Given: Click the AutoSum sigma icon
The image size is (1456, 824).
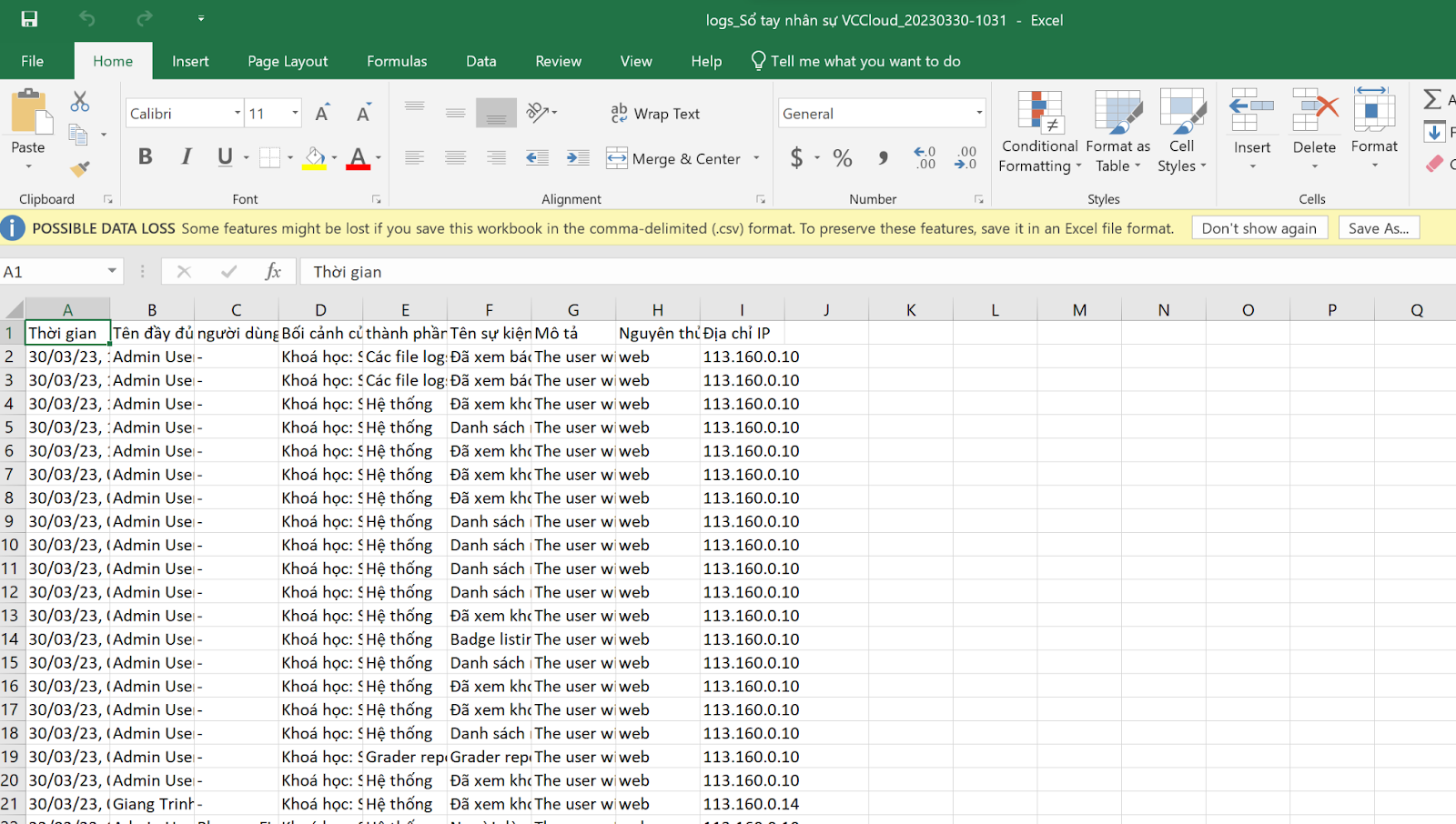Looking at the screenshot, I should (x=1432, y=98).
